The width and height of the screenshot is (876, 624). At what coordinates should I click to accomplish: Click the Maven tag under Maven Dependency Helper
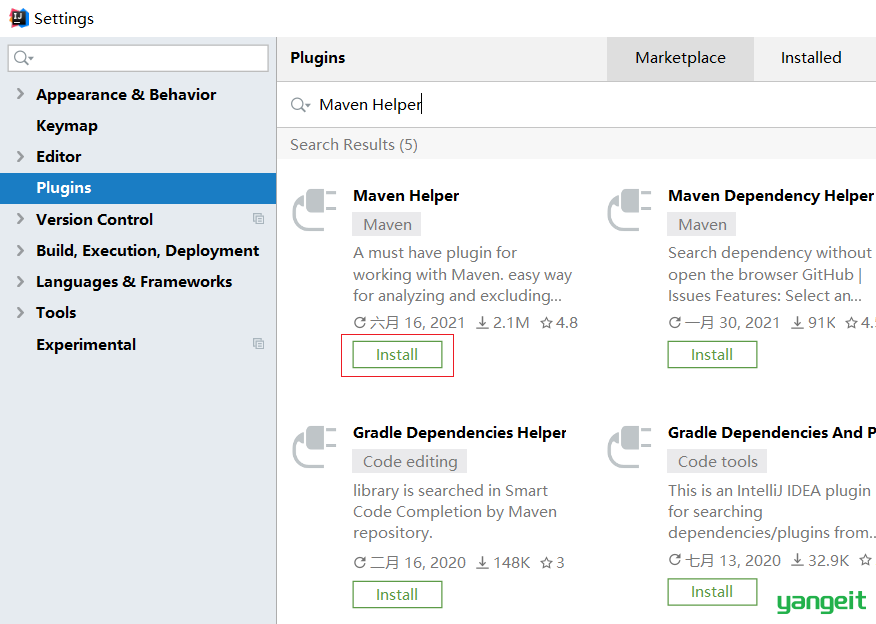702,225
